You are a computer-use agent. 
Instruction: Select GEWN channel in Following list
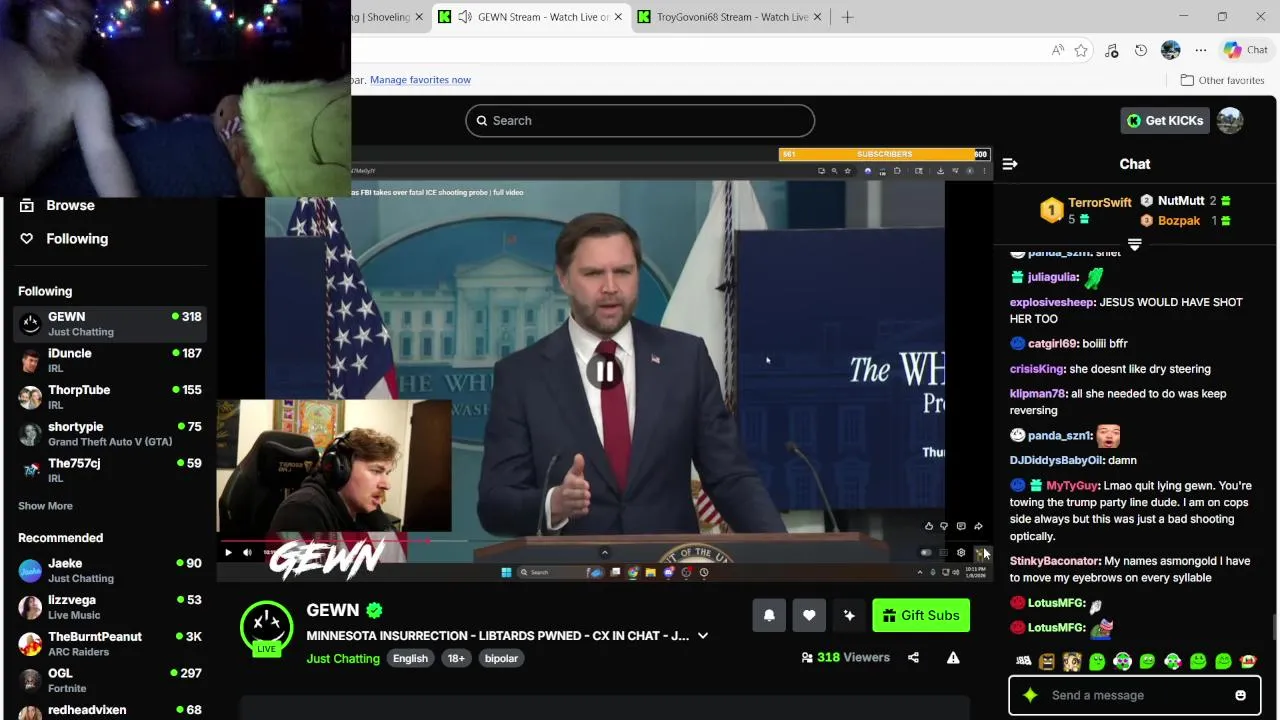coord(110,323)
